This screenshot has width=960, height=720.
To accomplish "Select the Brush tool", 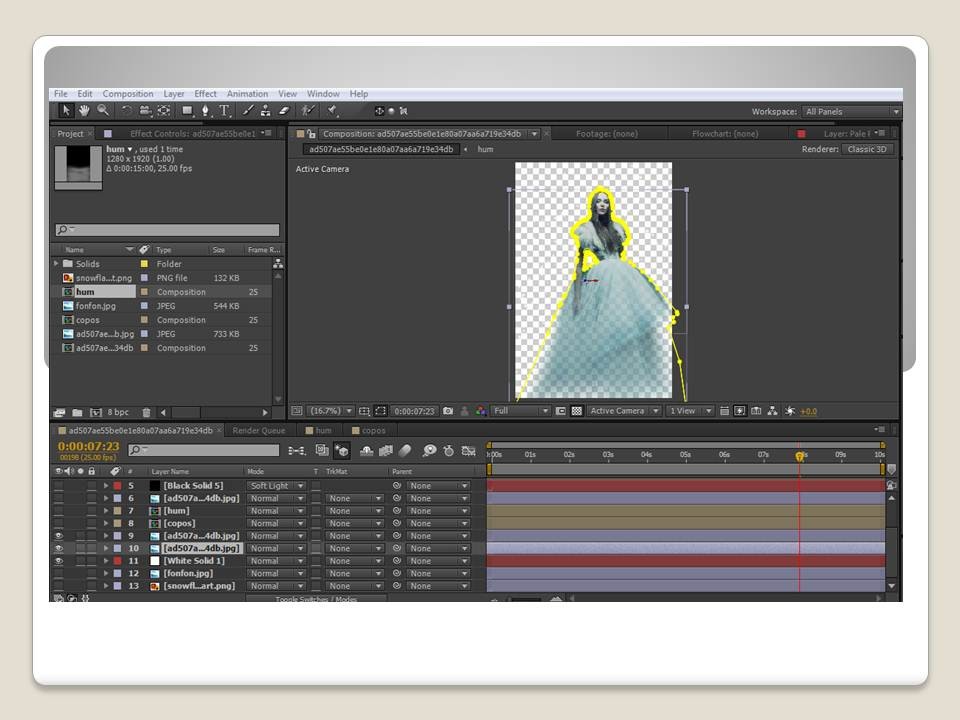I will coord(249,111).
